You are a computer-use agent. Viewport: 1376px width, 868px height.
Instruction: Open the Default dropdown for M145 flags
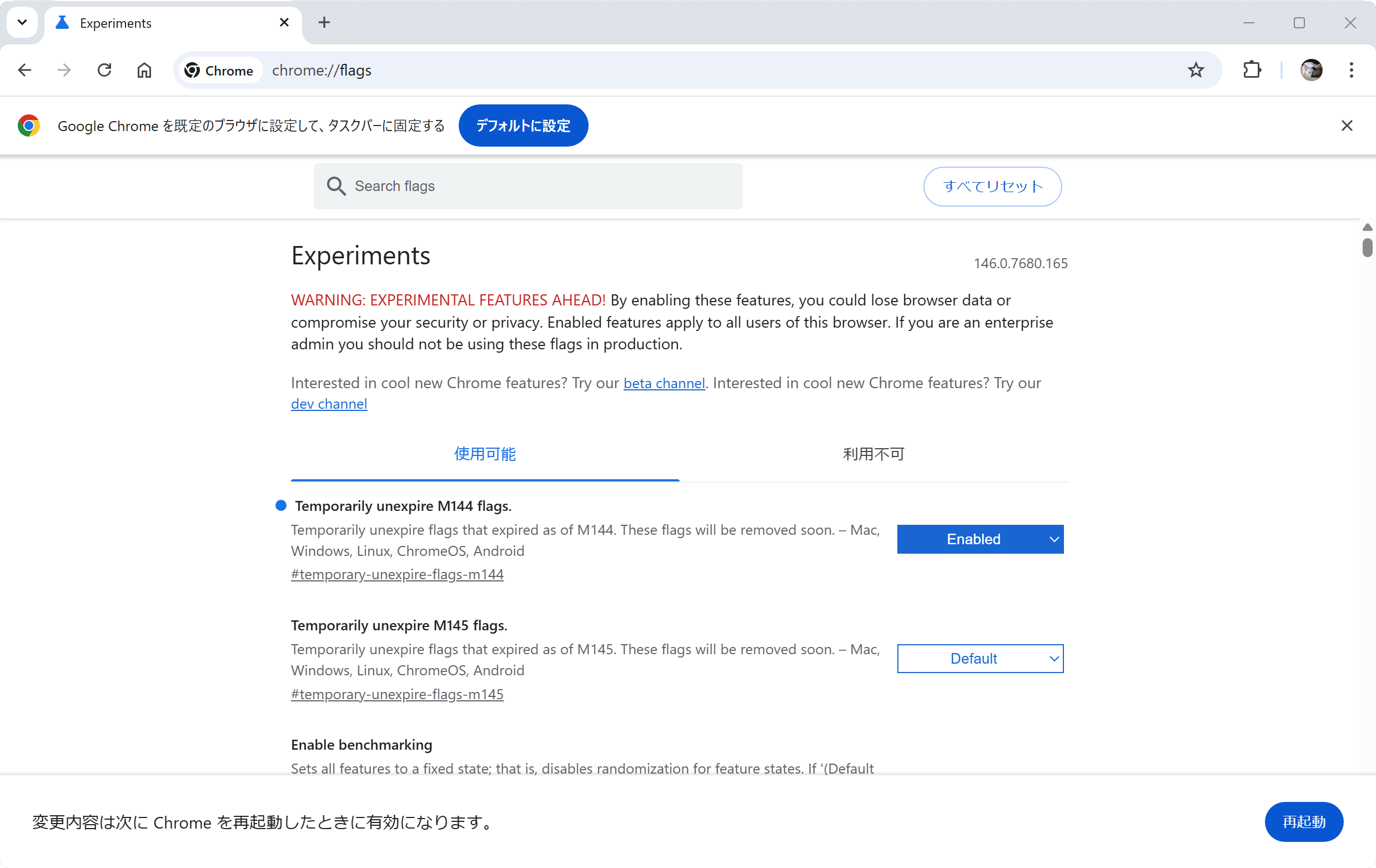point(980,658)
